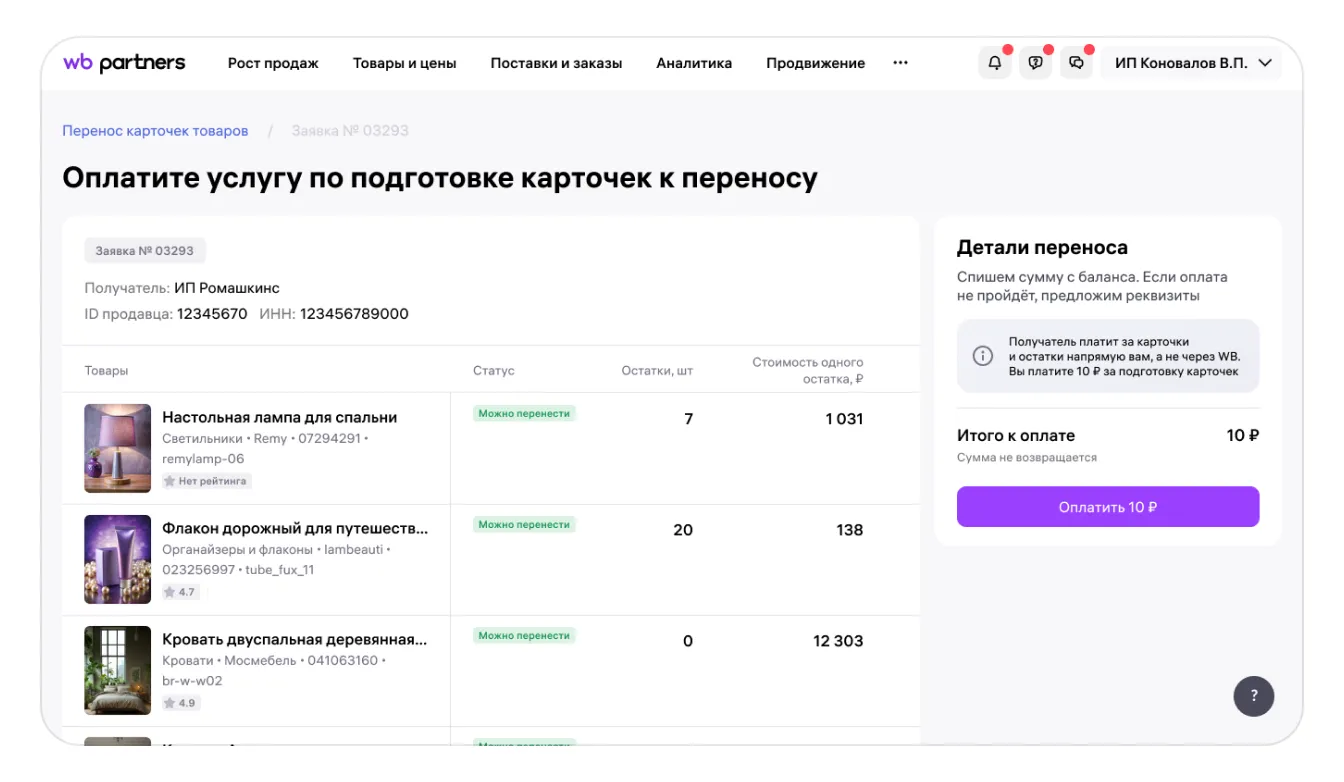Click the star rating icon showing 4.9

(170, 703)
